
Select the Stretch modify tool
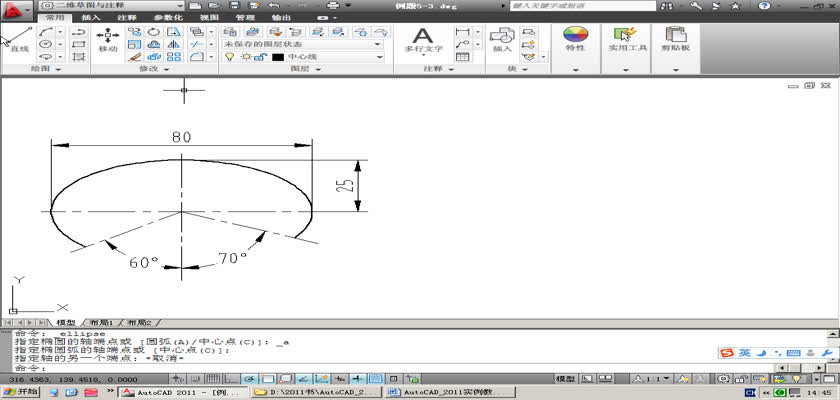point(174,32)
